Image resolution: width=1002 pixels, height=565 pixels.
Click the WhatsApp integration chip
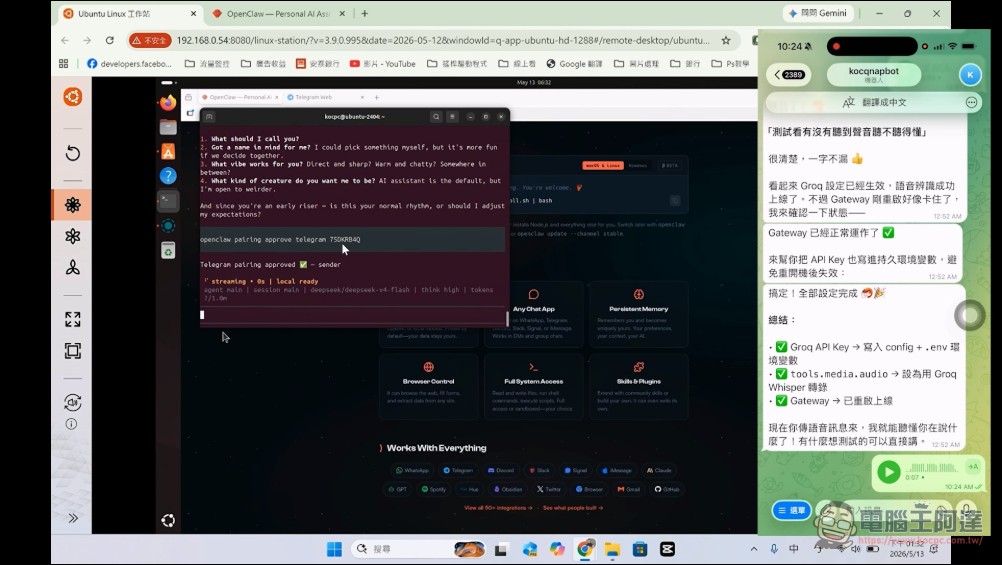point(412,470)
